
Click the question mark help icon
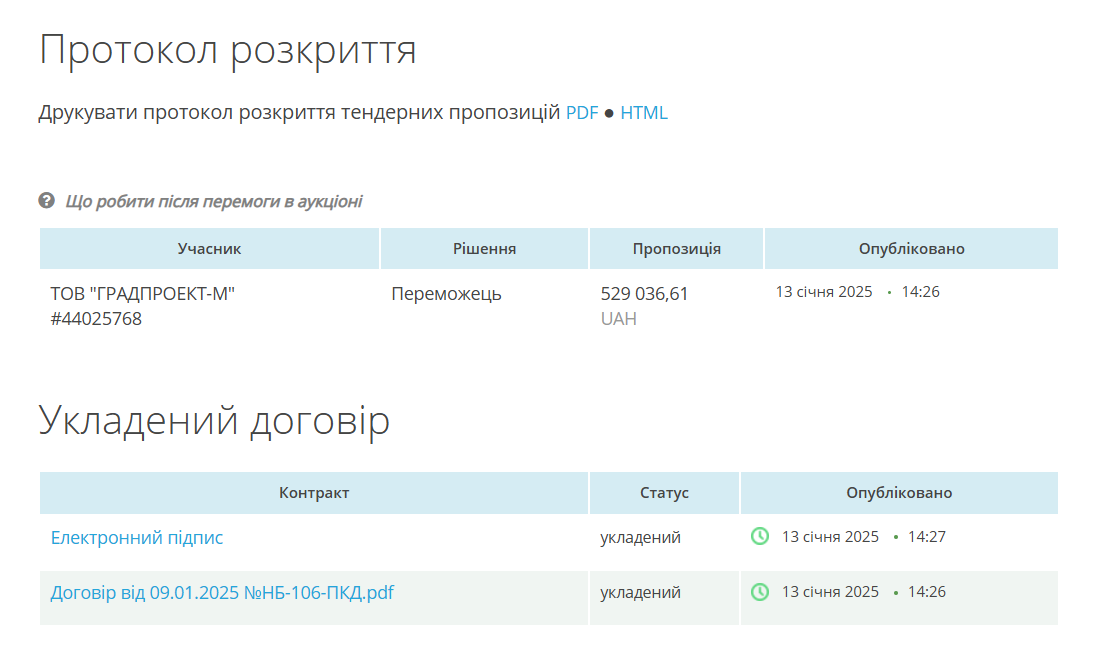point(46,201)
